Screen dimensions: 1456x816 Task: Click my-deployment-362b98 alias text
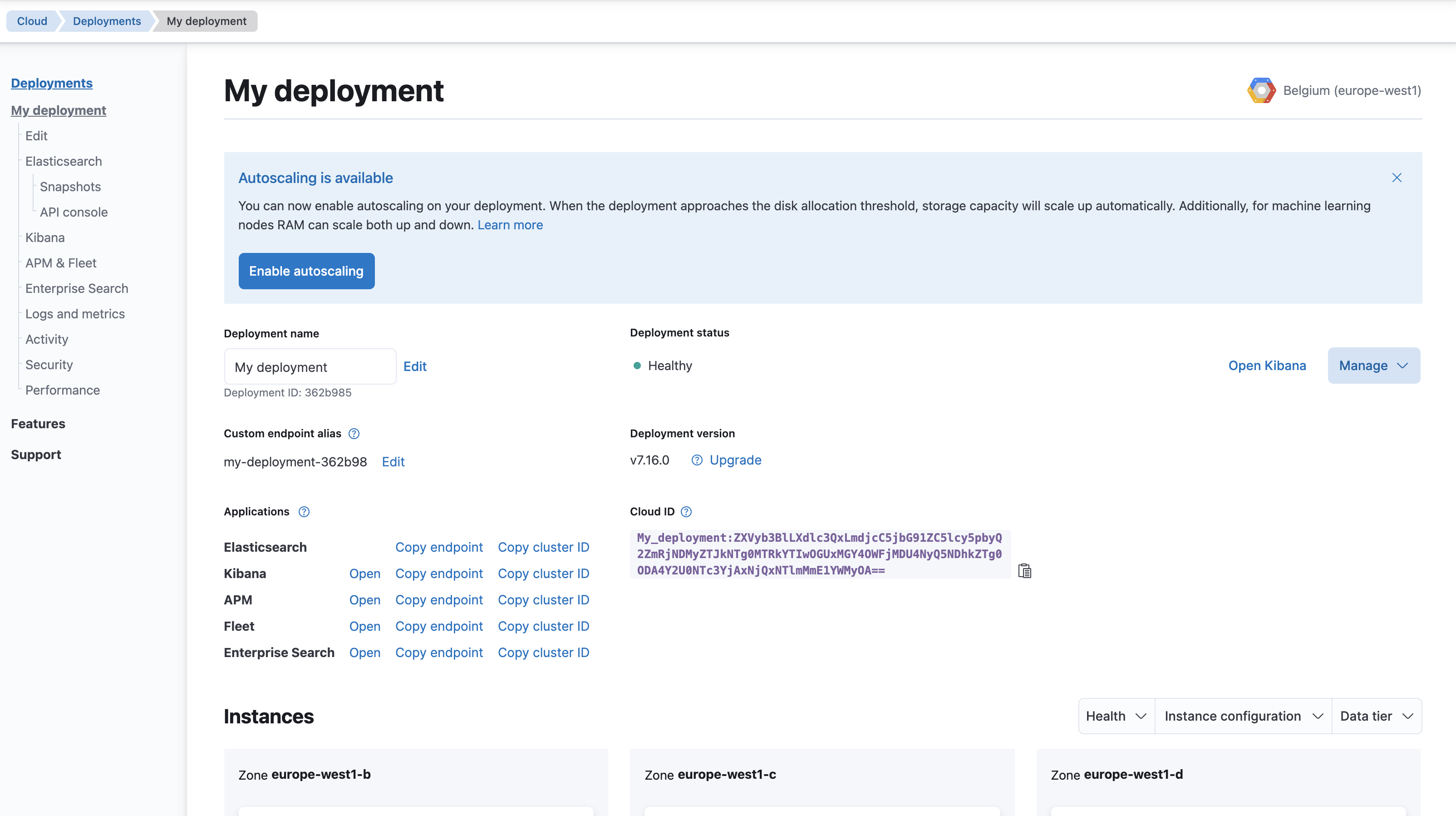click(x=295, y=462)
